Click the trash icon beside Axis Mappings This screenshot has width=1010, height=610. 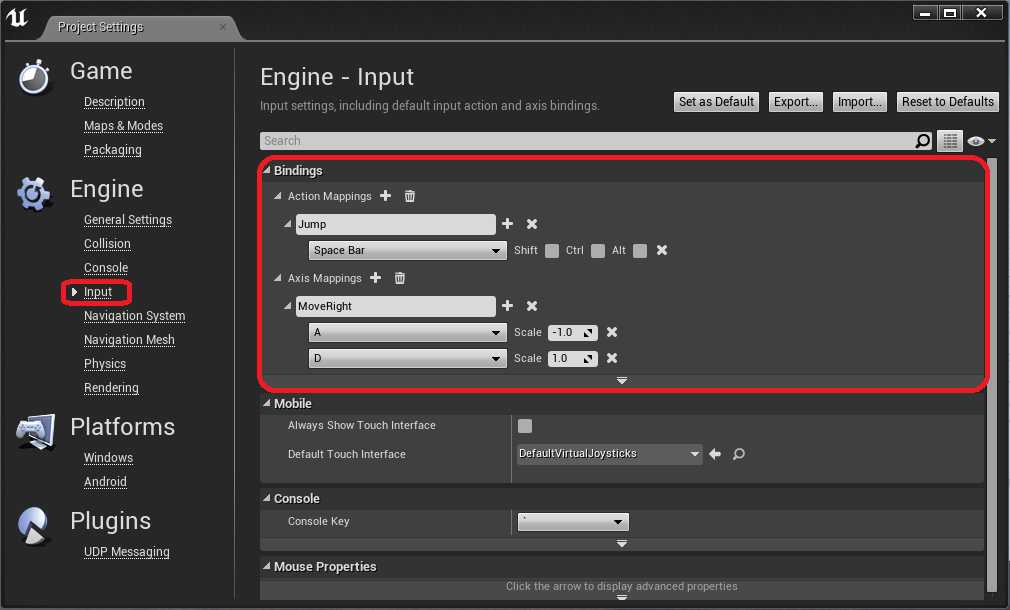pos(400,278)
